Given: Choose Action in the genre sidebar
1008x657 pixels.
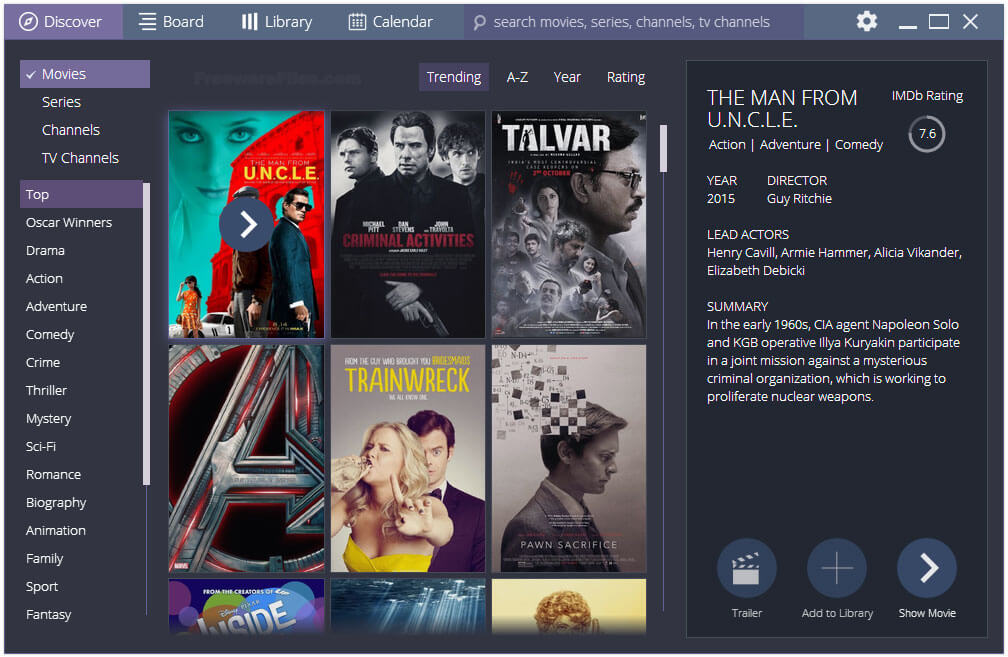Looking at the screenshot, I should (x=44, y=278).
